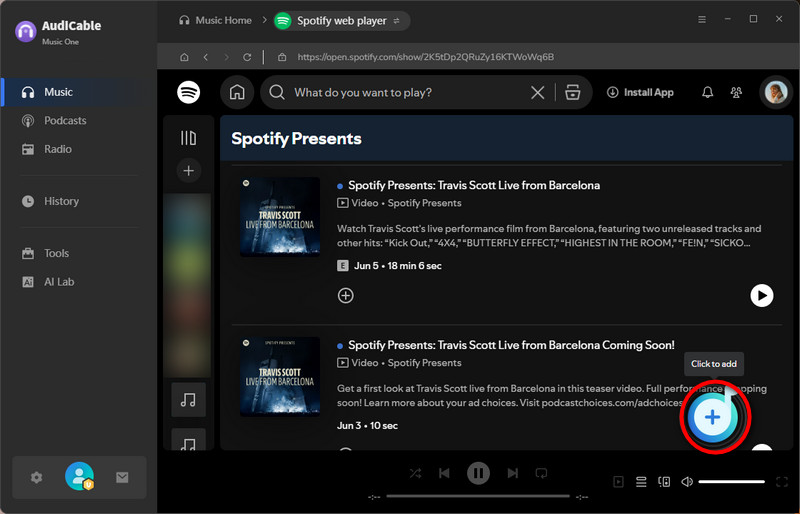
Task: Go back using the browser back arrow
Action: pos(206,57)
